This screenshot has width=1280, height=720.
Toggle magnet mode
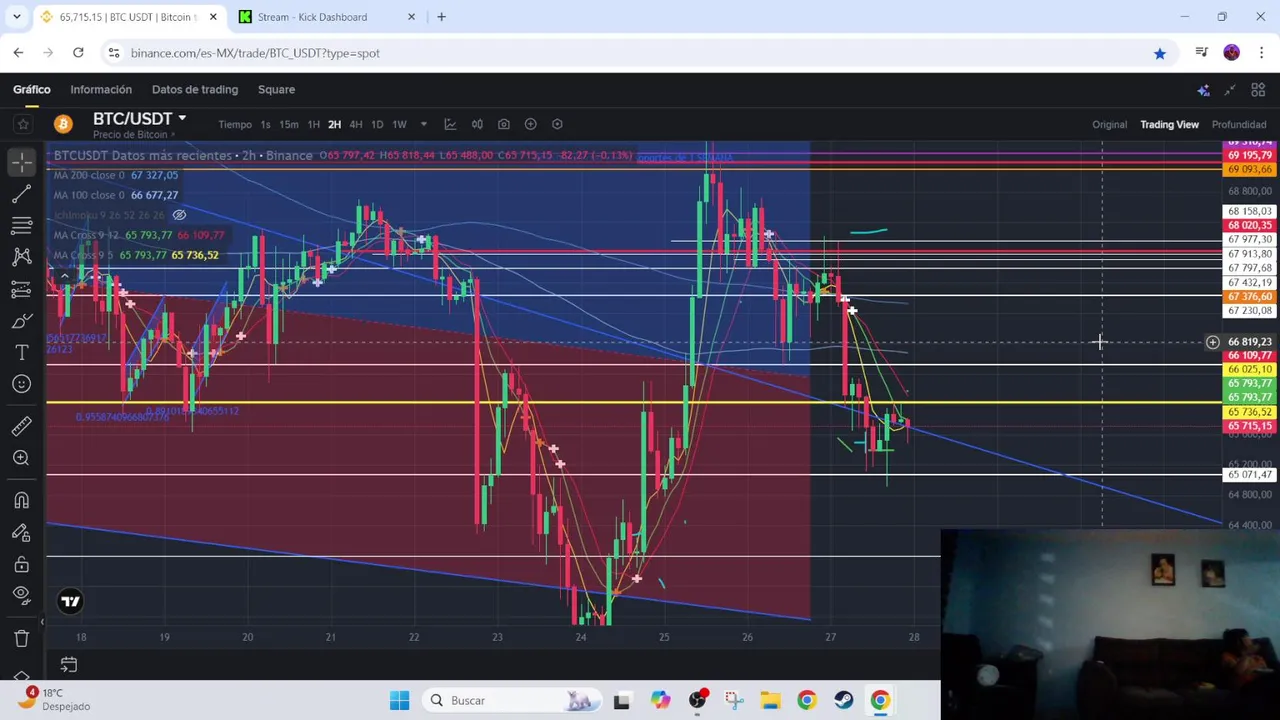[x=22, y=500]
